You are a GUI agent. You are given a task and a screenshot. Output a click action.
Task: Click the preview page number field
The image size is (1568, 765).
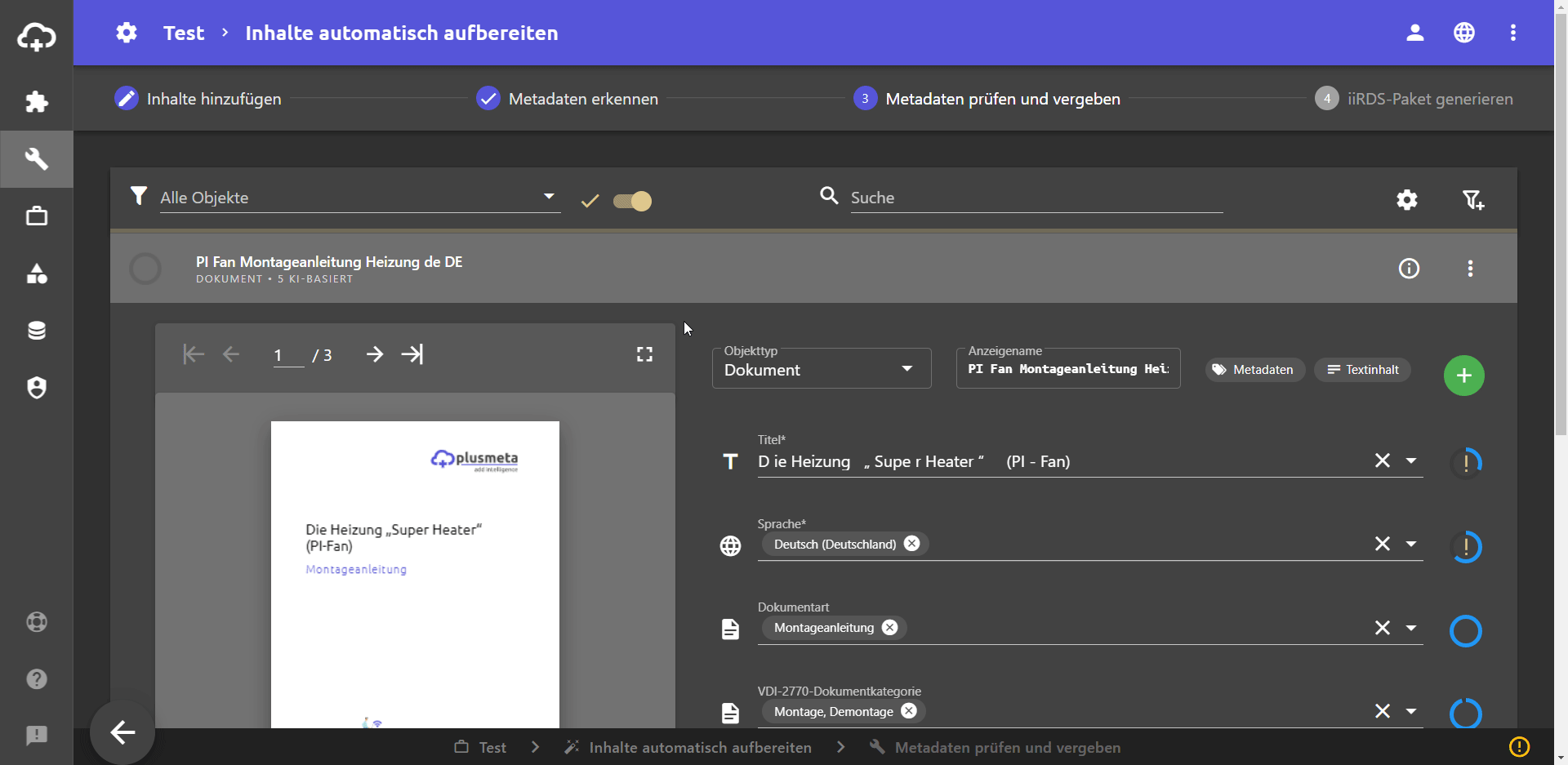(x=288, y=355)
